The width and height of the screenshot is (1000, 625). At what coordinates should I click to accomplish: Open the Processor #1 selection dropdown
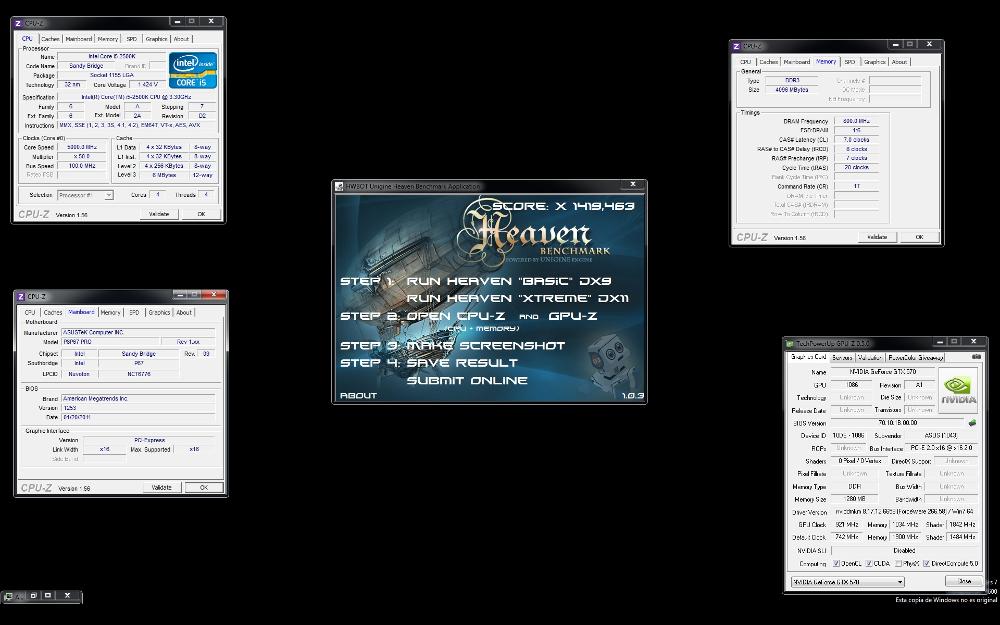85,195
